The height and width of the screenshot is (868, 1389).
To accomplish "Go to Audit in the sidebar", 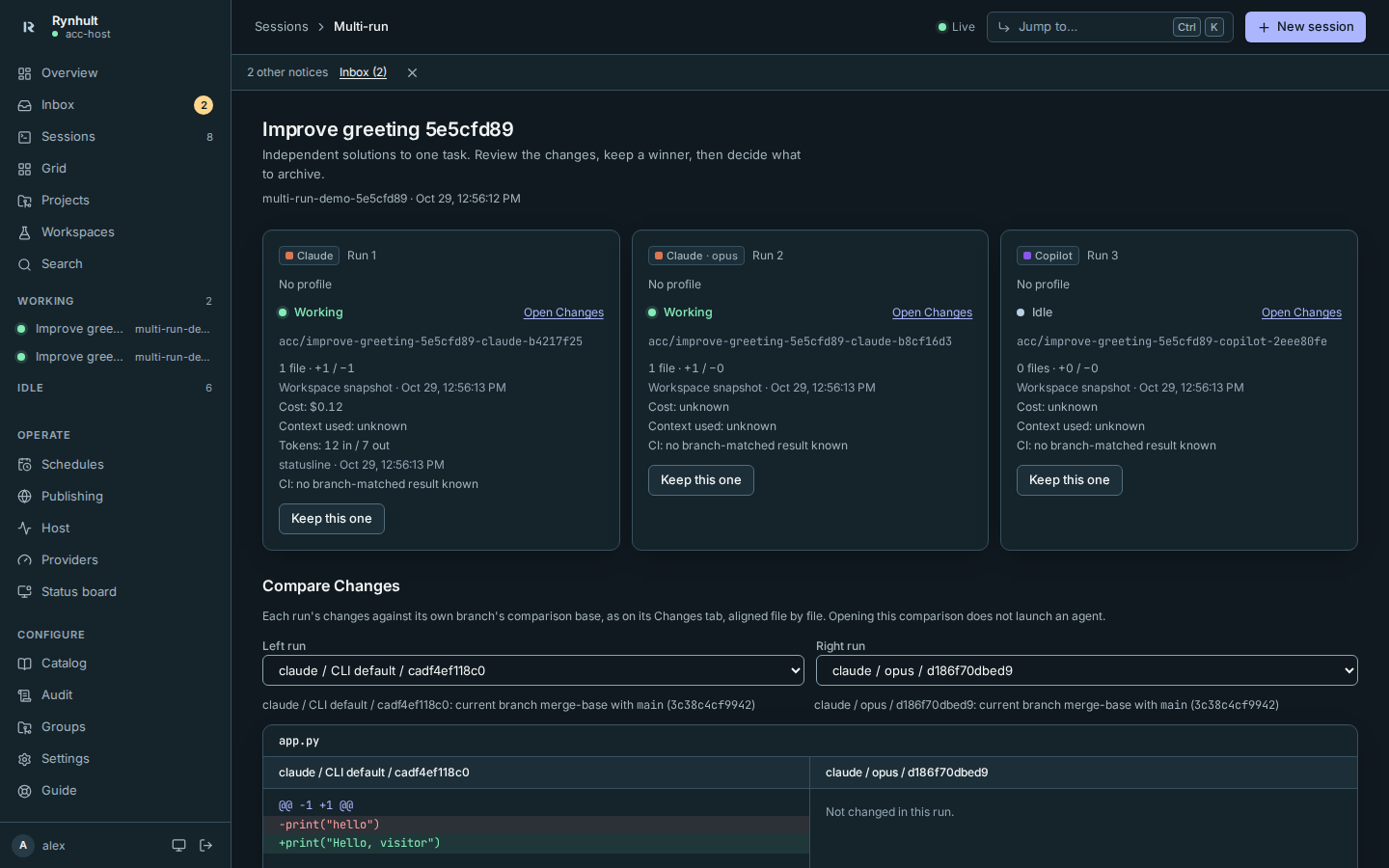I will [x=116, y=695].
